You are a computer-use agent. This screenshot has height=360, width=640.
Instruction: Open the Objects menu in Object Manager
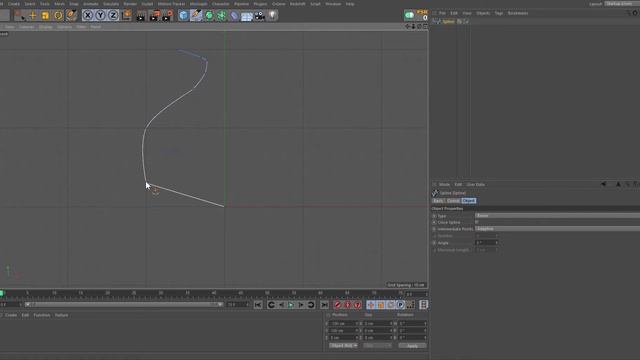point(483,13)
